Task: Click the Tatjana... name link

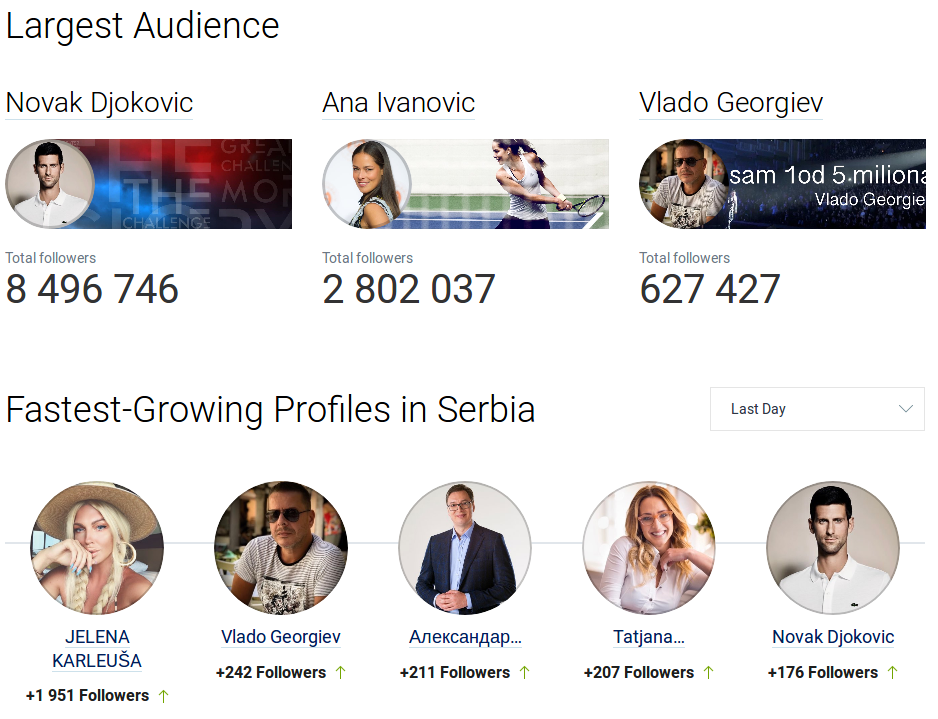Action: 649,637
